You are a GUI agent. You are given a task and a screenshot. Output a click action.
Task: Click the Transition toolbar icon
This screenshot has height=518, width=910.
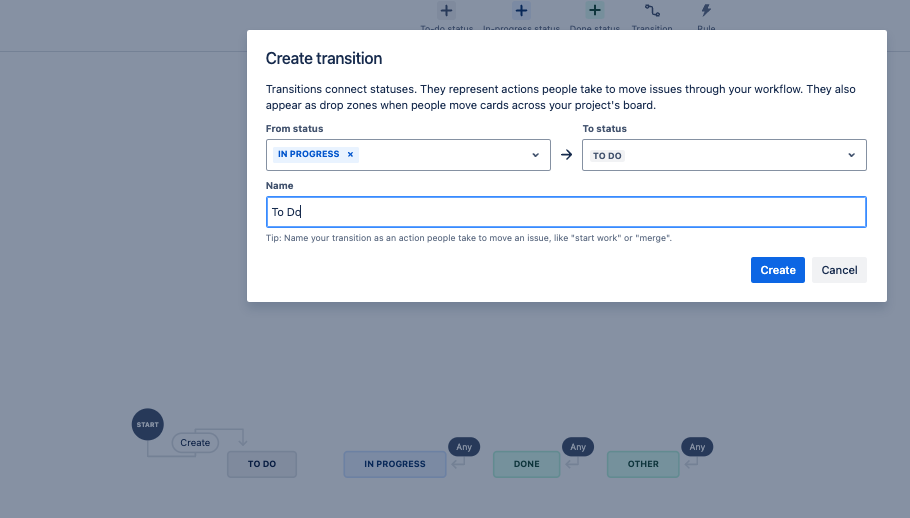652,10
